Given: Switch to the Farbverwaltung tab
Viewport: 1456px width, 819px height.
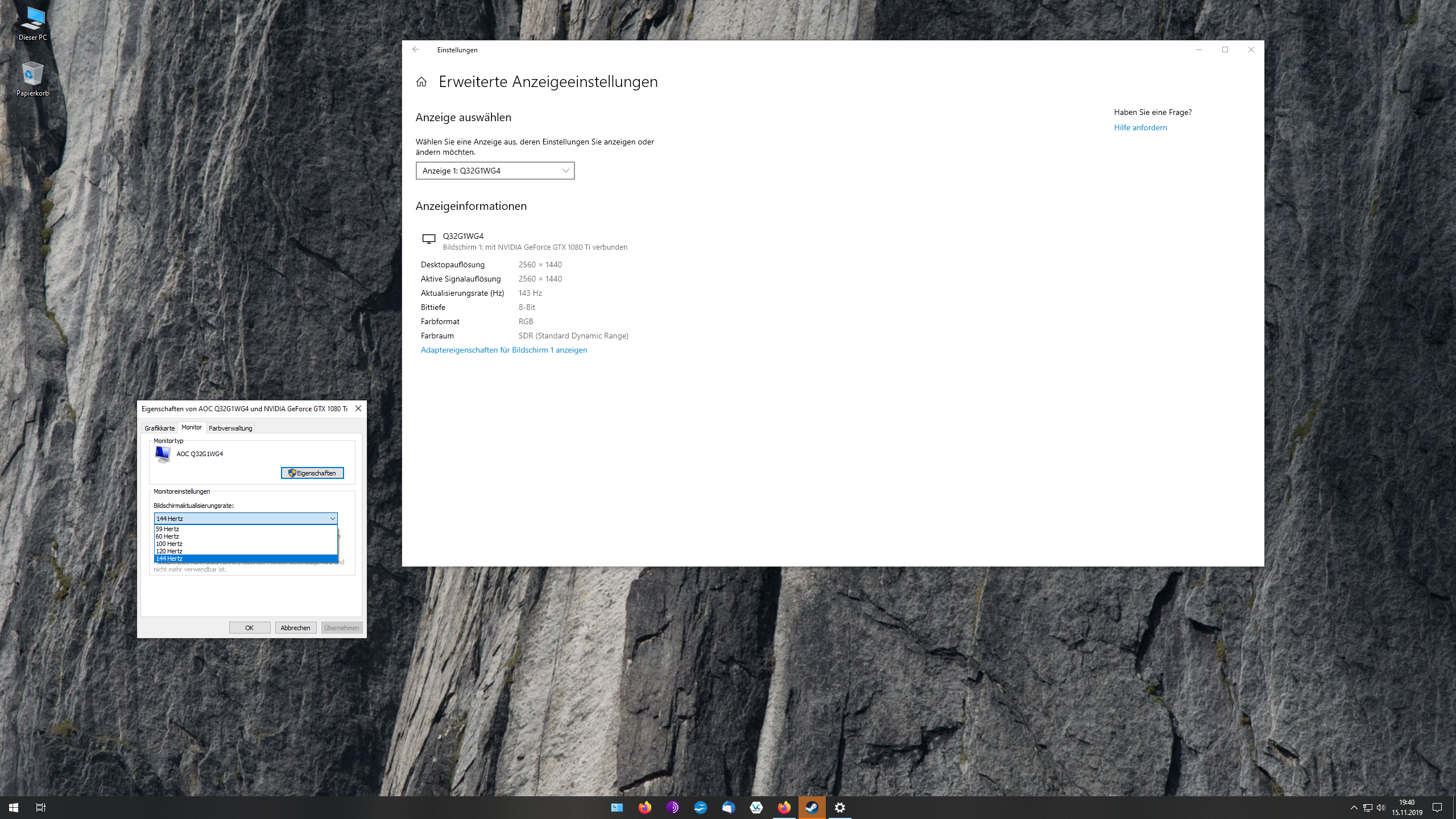Looking at the screenshot, I should click(x=230, y=428).
